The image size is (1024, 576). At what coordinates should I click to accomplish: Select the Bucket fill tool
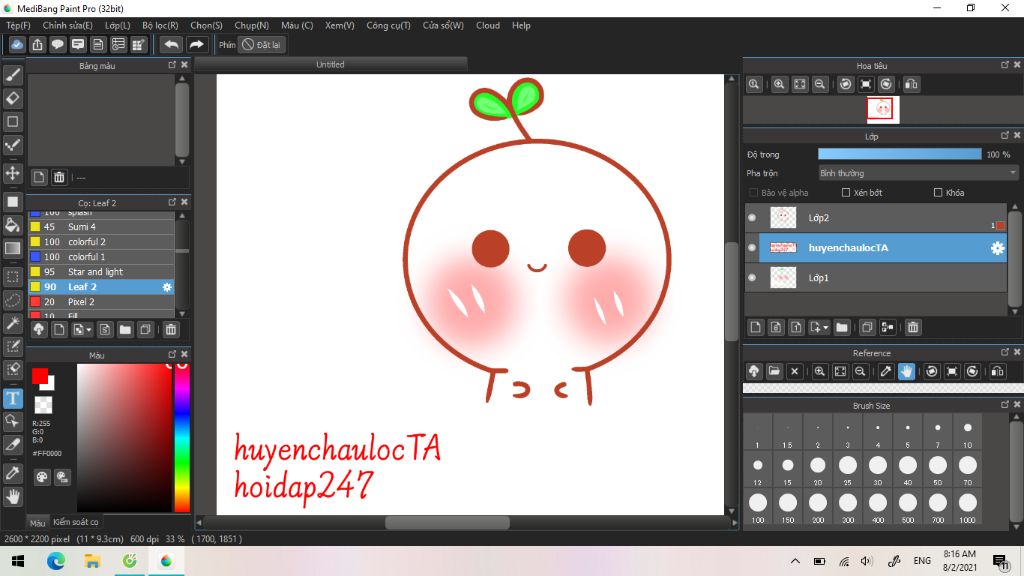point(12,225)
